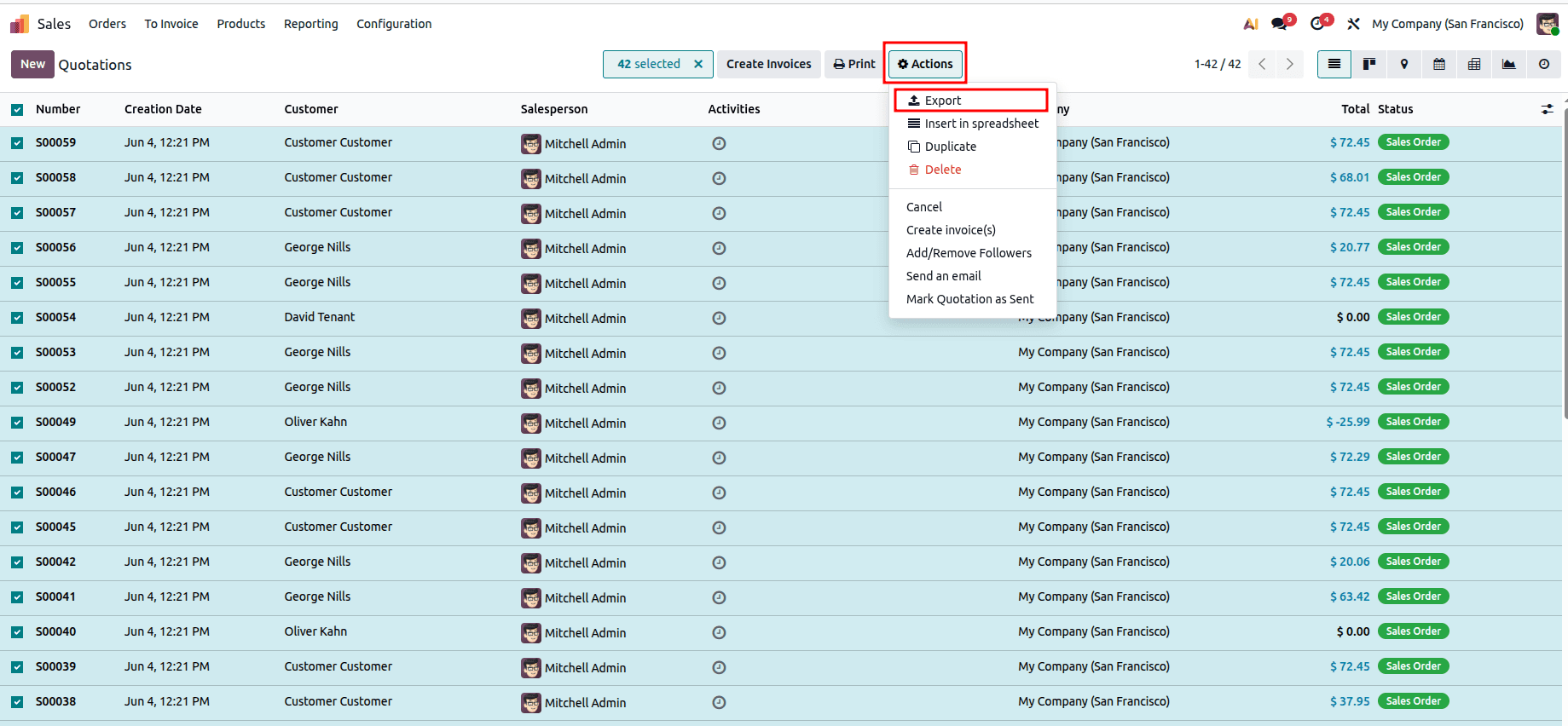Uncheck the checkbox for order S00047

click(17, 458)
